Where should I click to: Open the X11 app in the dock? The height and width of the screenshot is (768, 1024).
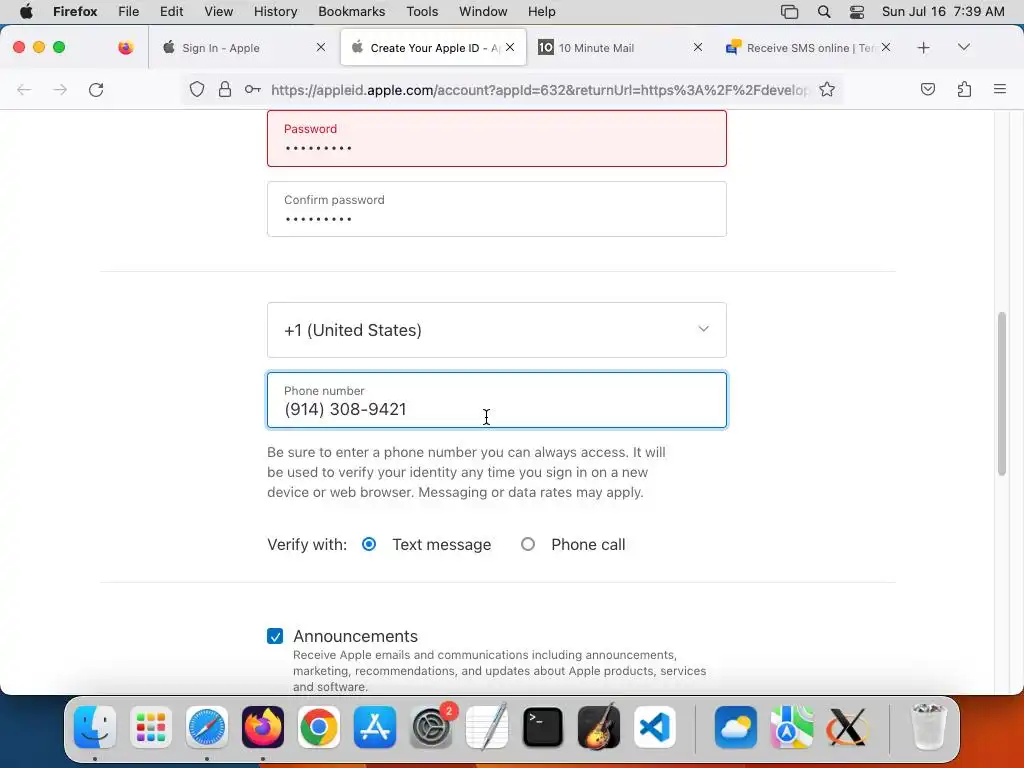pos(848,727)
